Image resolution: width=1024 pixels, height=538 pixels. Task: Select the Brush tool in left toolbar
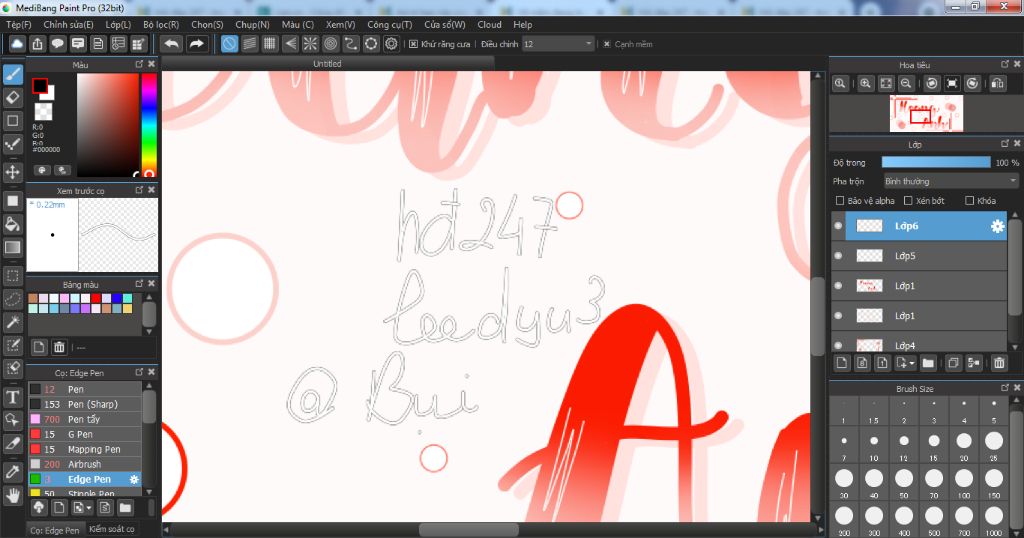[13, 74]
